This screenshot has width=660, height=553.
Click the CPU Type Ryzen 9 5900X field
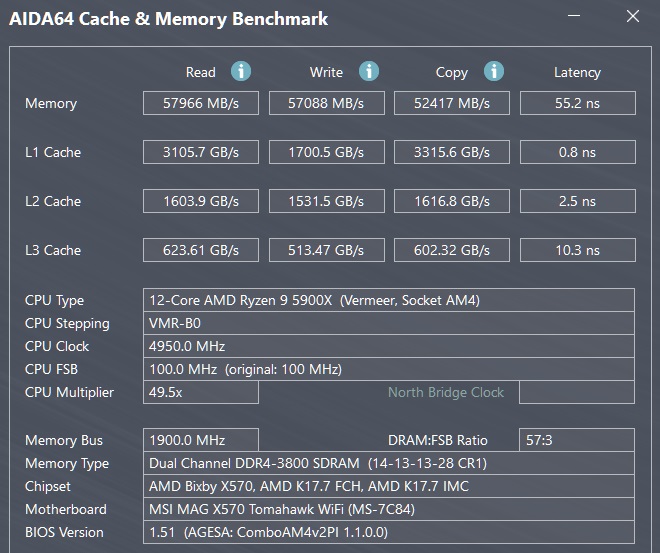pyautogui.click(x=389, y=300)
